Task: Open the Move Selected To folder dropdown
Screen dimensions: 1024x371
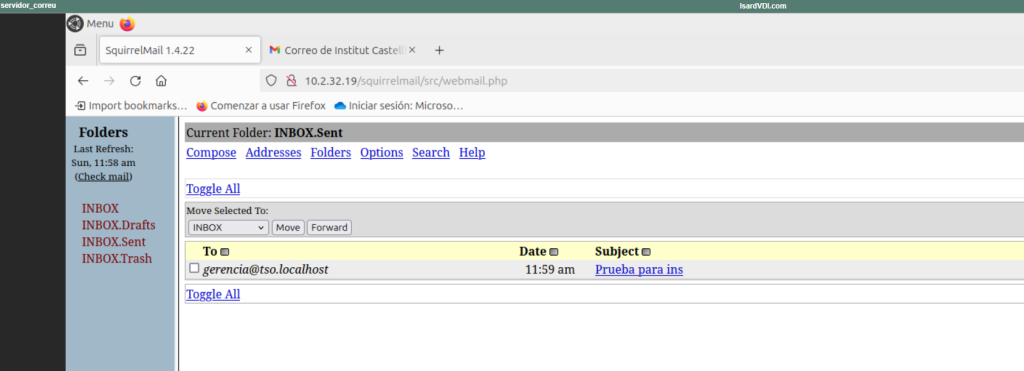Action: pos(229,227)
